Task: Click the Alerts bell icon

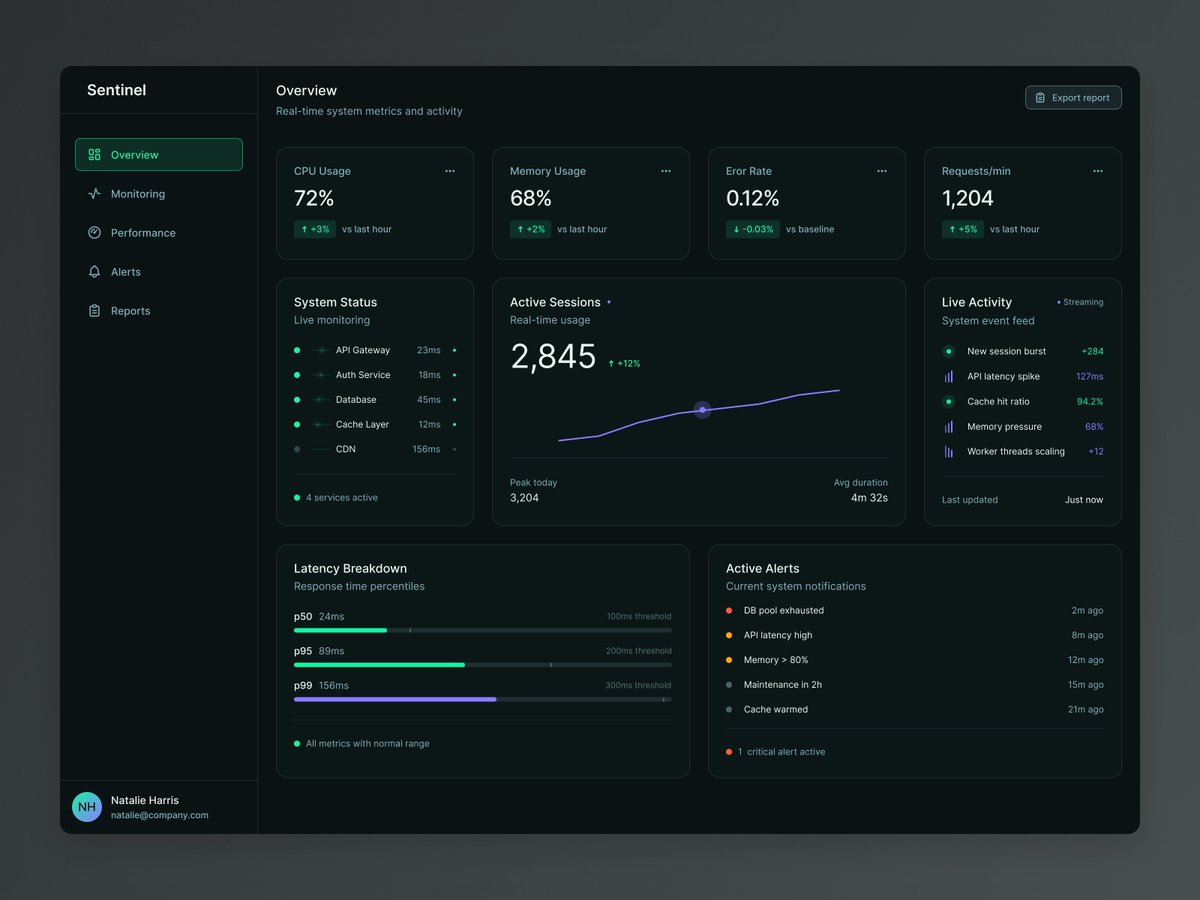Action: 95,272
